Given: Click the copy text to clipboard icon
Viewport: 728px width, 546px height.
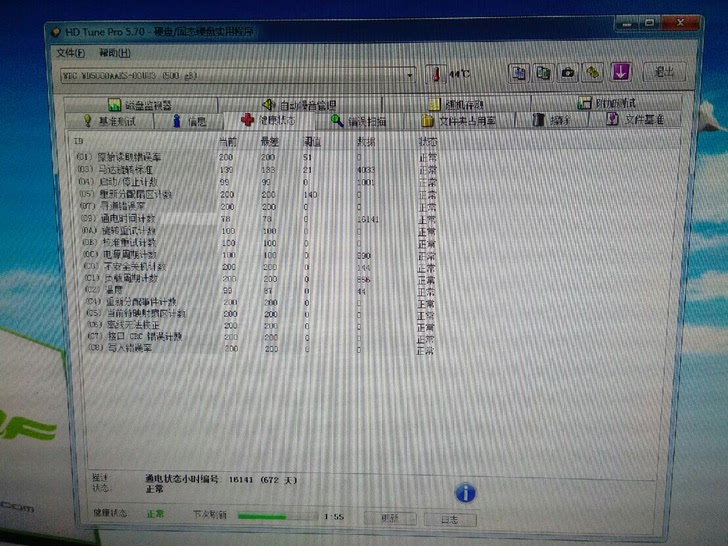Looking at the screenshot, I should [x=519, y=73].
